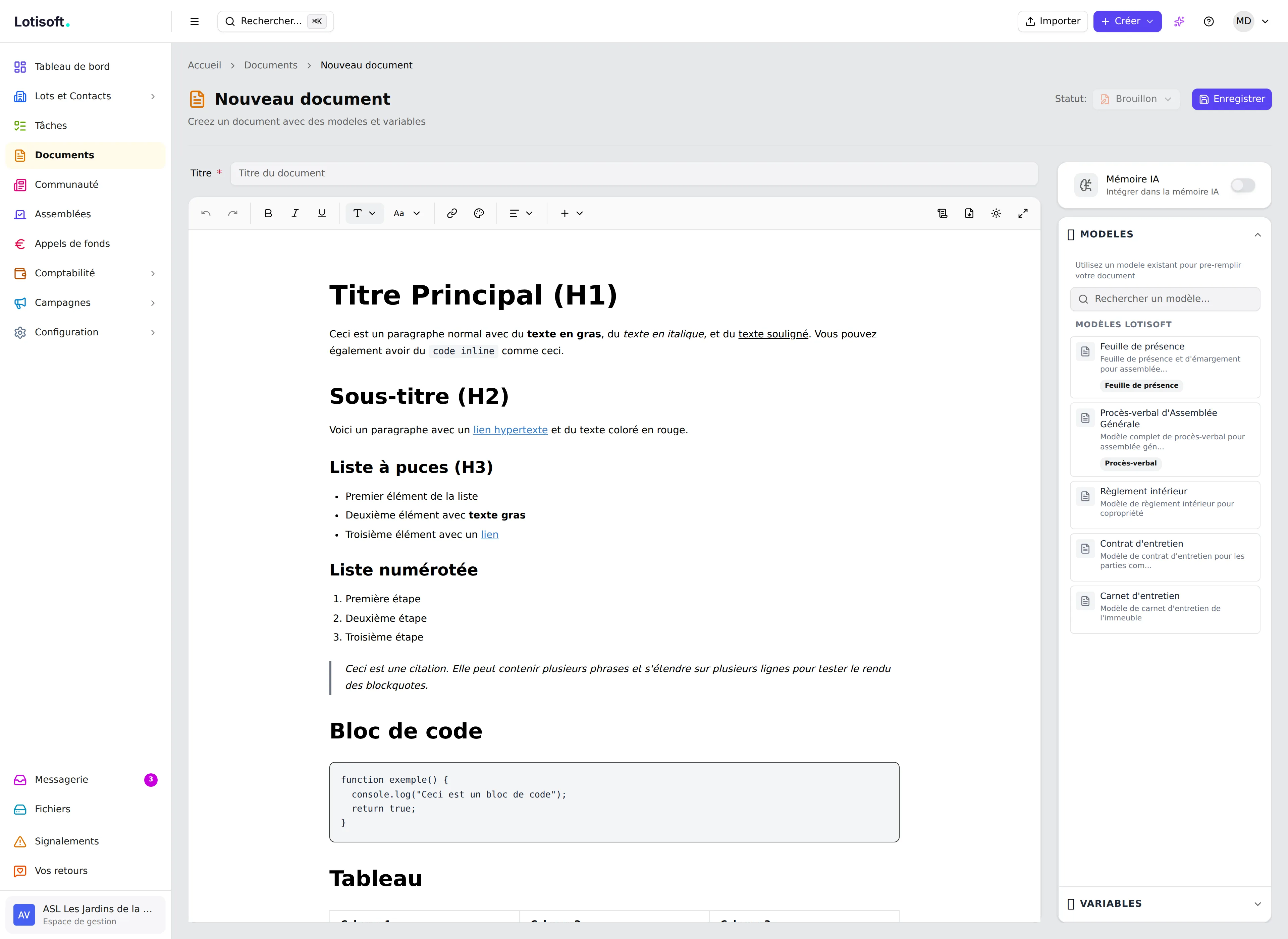Open the help question mark icon
Viewport: 1288px width, 939px height.
(1209, 21)
